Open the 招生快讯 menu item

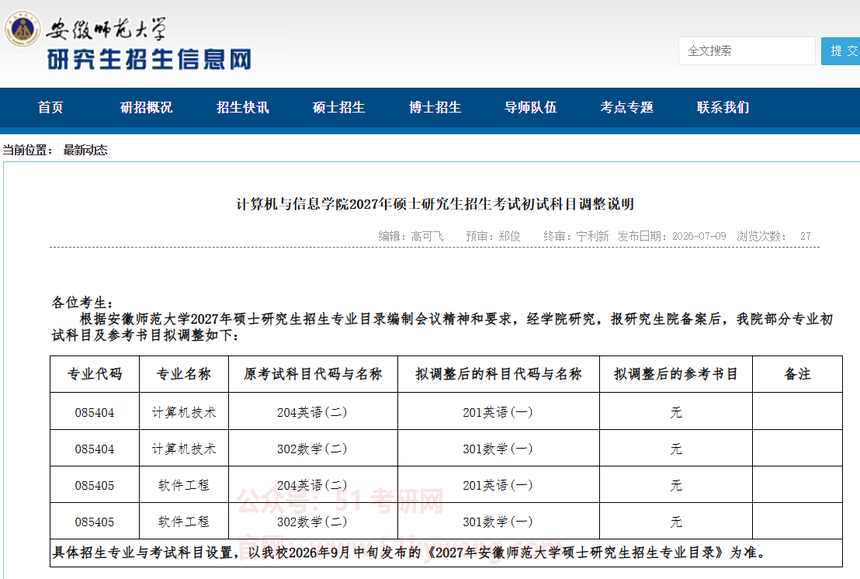(x=242, y=107)
